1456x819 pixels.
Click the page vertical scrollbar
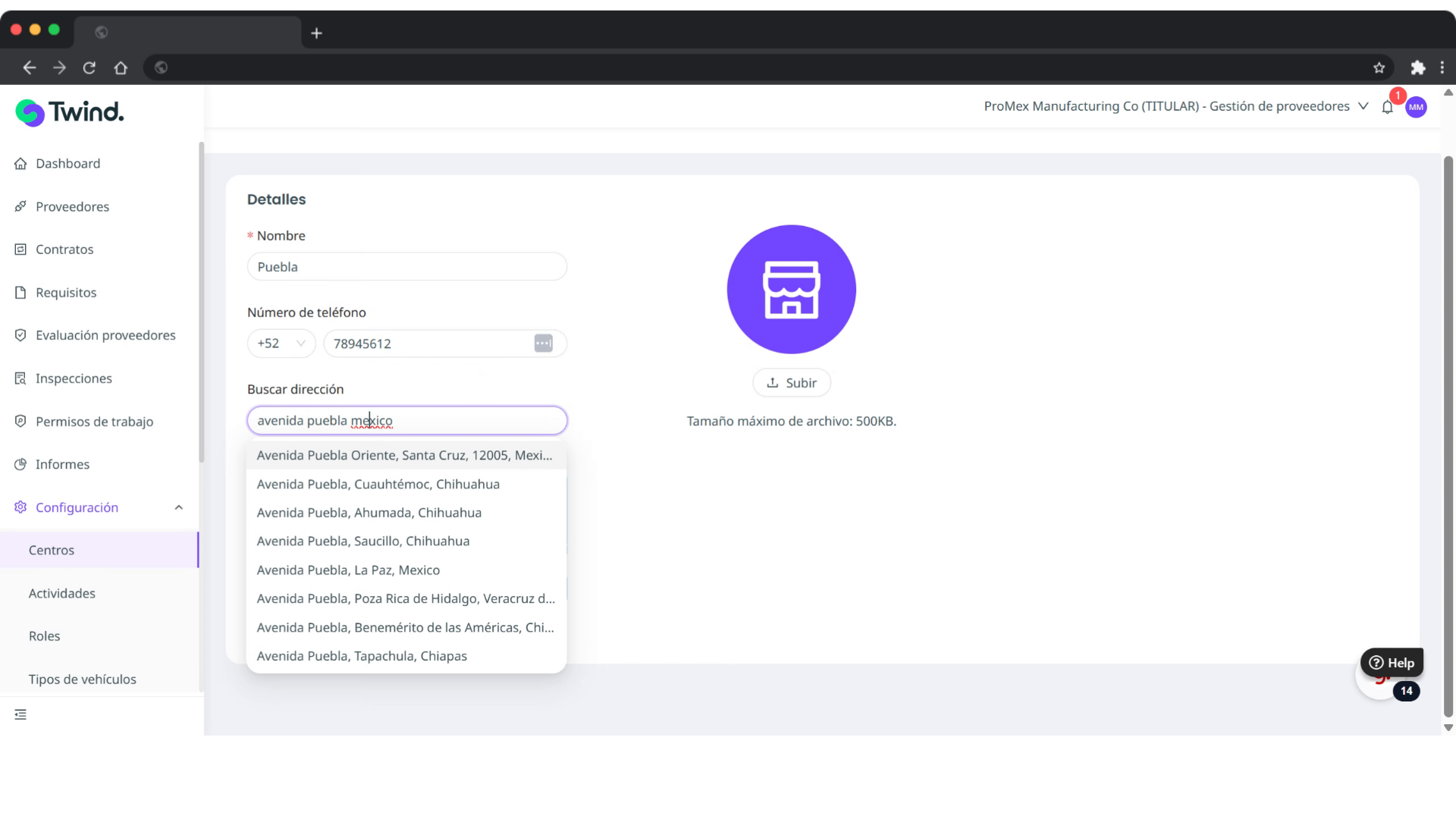point(1448,436)
